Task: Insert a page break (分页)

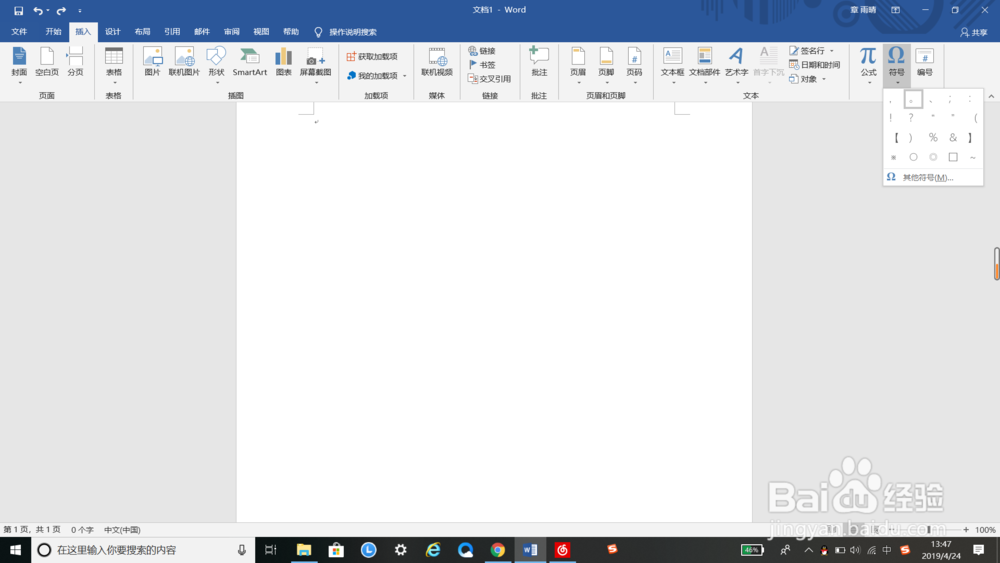Action: click(x=75, y=62)
